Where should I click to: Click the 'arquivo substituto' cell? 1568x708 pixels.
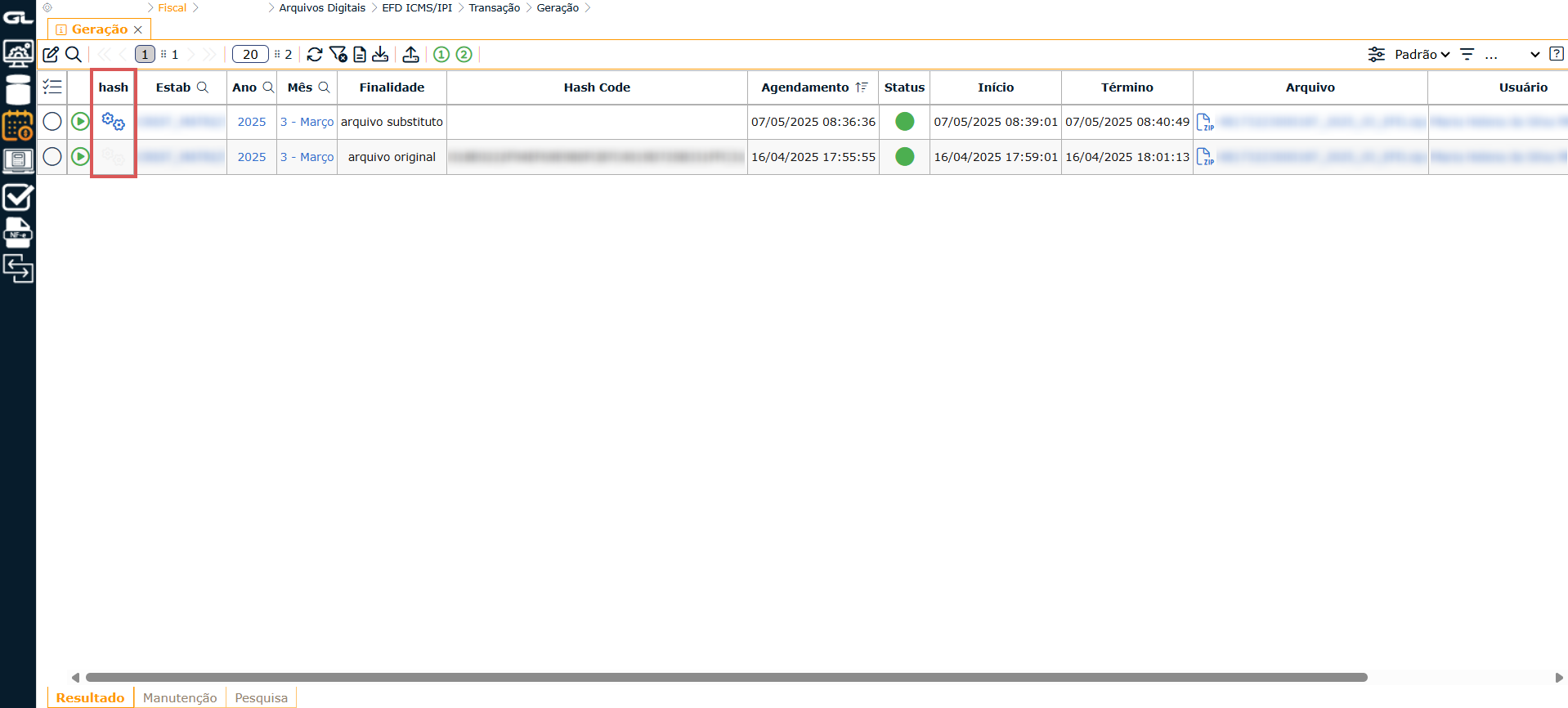392,122
